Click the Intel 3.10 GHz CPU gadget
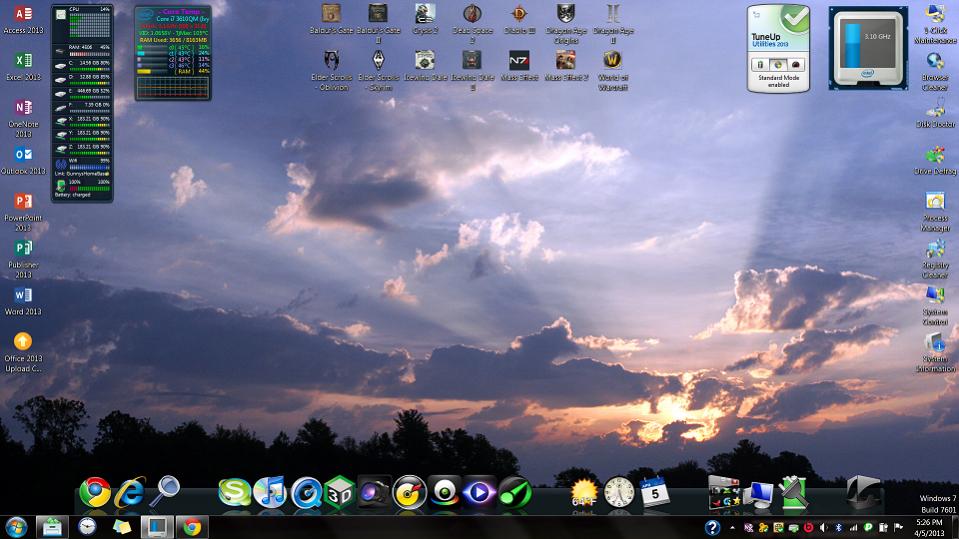Image resolution: width=959 pixels, height=539 pixels. point(868,48)
